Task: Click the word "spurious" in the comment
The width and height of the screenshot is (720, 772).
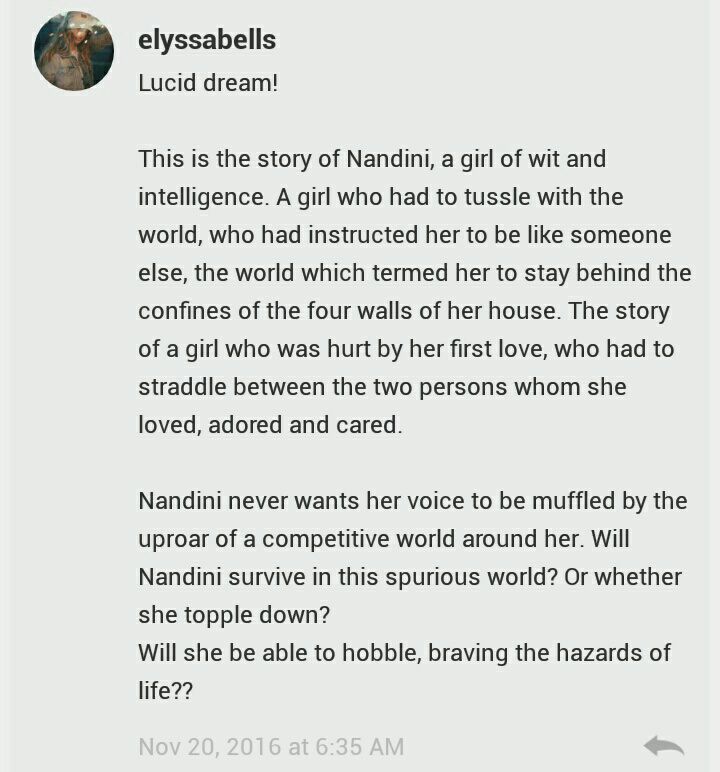Action: [432, 577]
